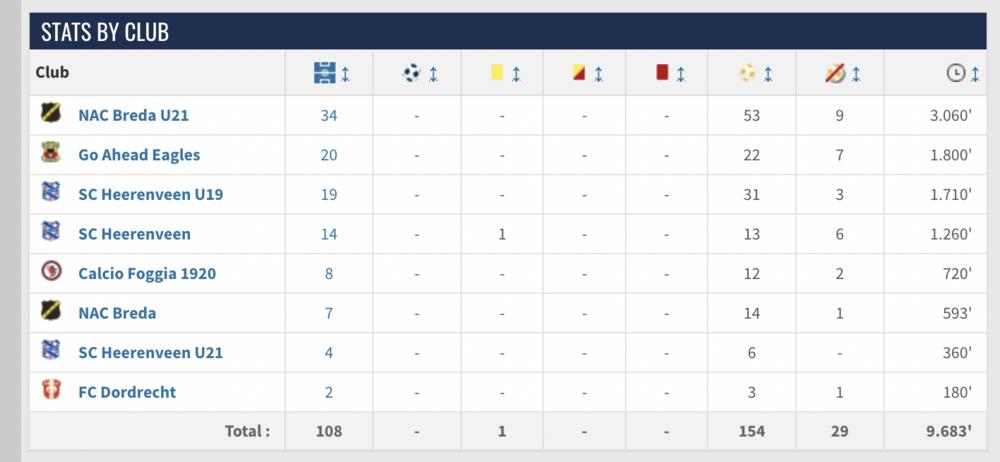Click the Go Ahead Eagles club crest
The height and width of the screenshot is (462, 1000).
click(x=49, y=154)
